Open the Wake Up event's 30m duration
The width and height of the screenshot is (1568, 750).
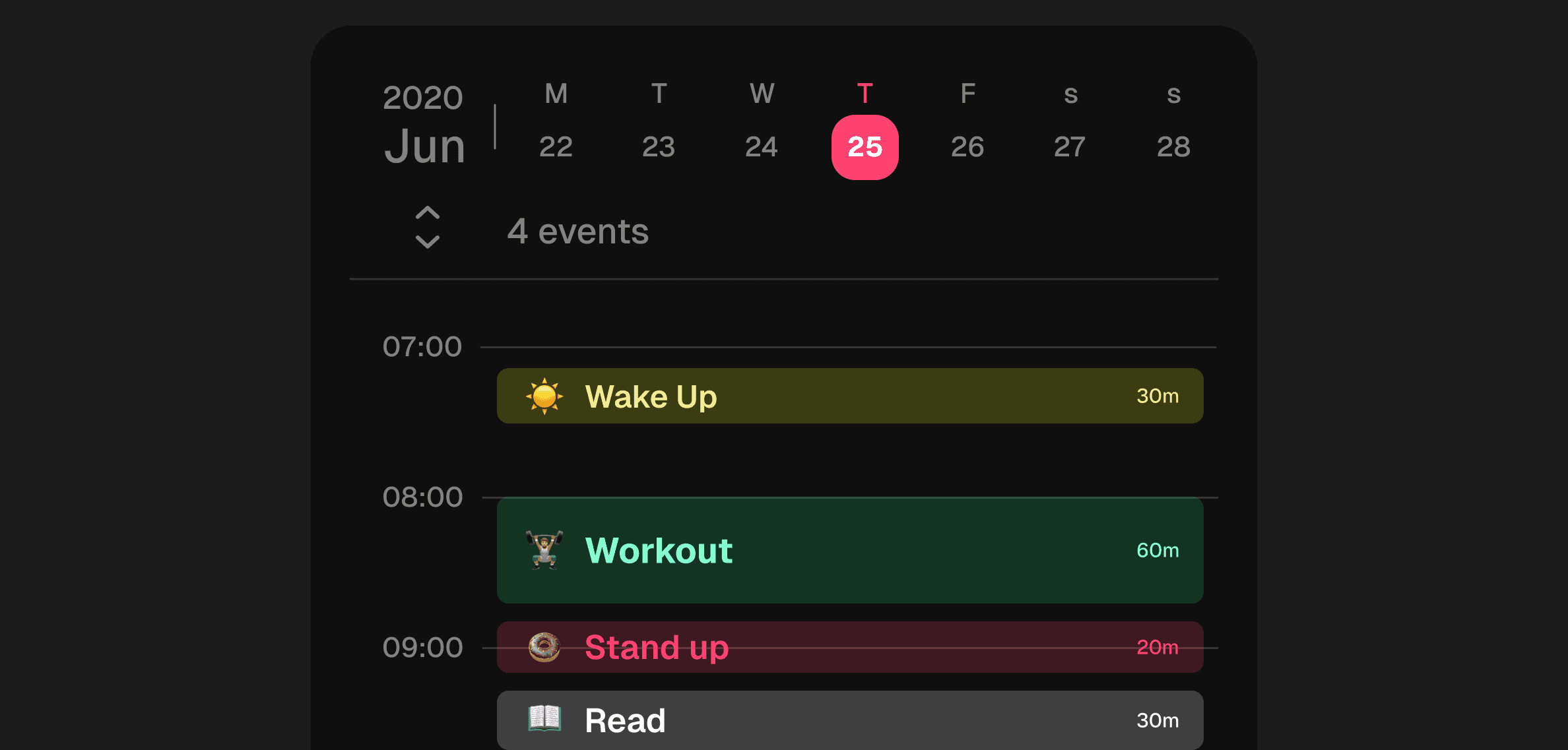(1158, 396)
